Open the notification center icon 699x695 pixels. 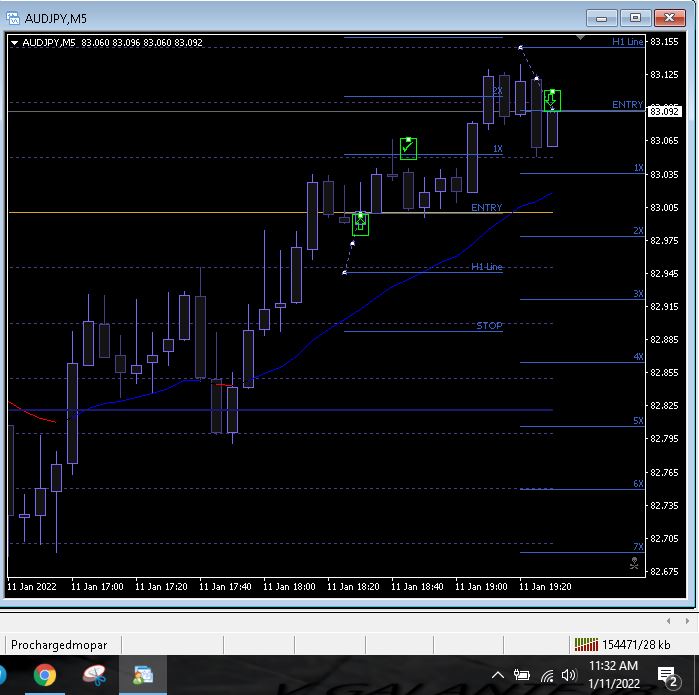[667, 676]
